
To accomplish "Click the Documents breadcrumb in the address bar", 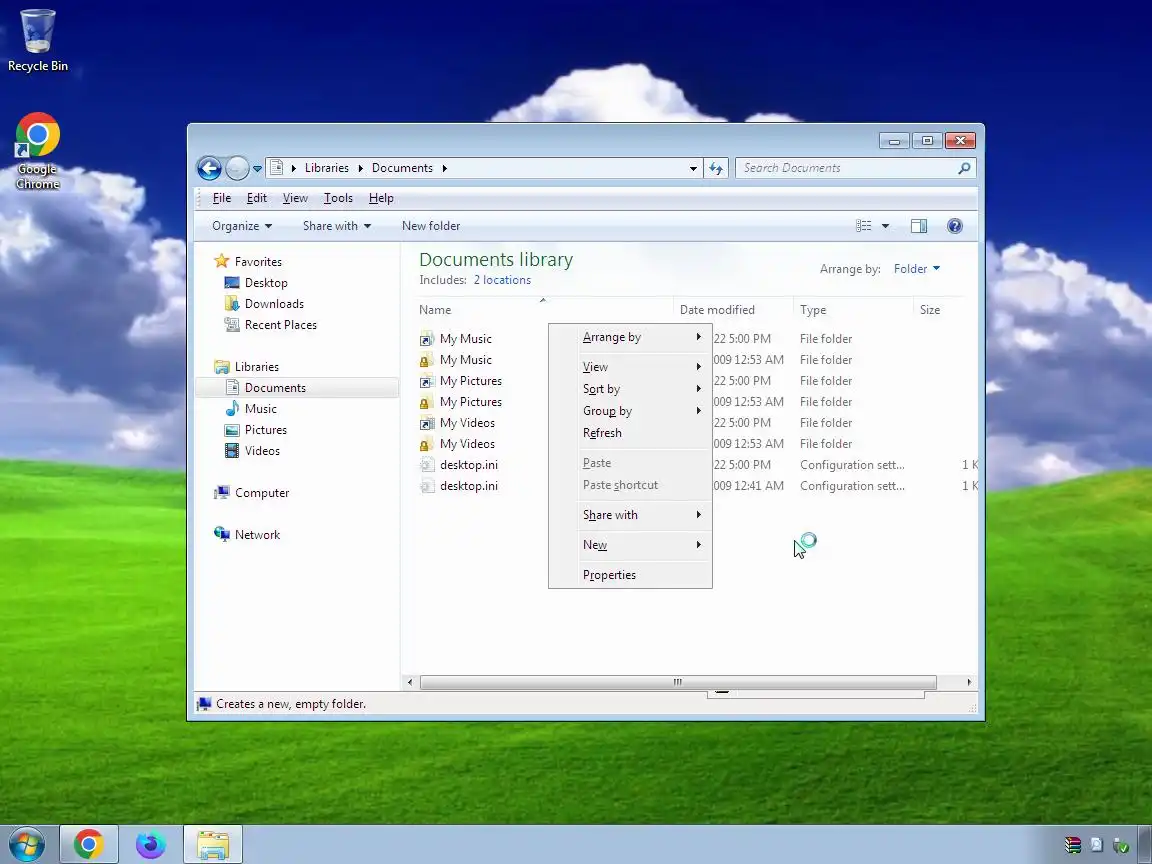I will (402, 168).
